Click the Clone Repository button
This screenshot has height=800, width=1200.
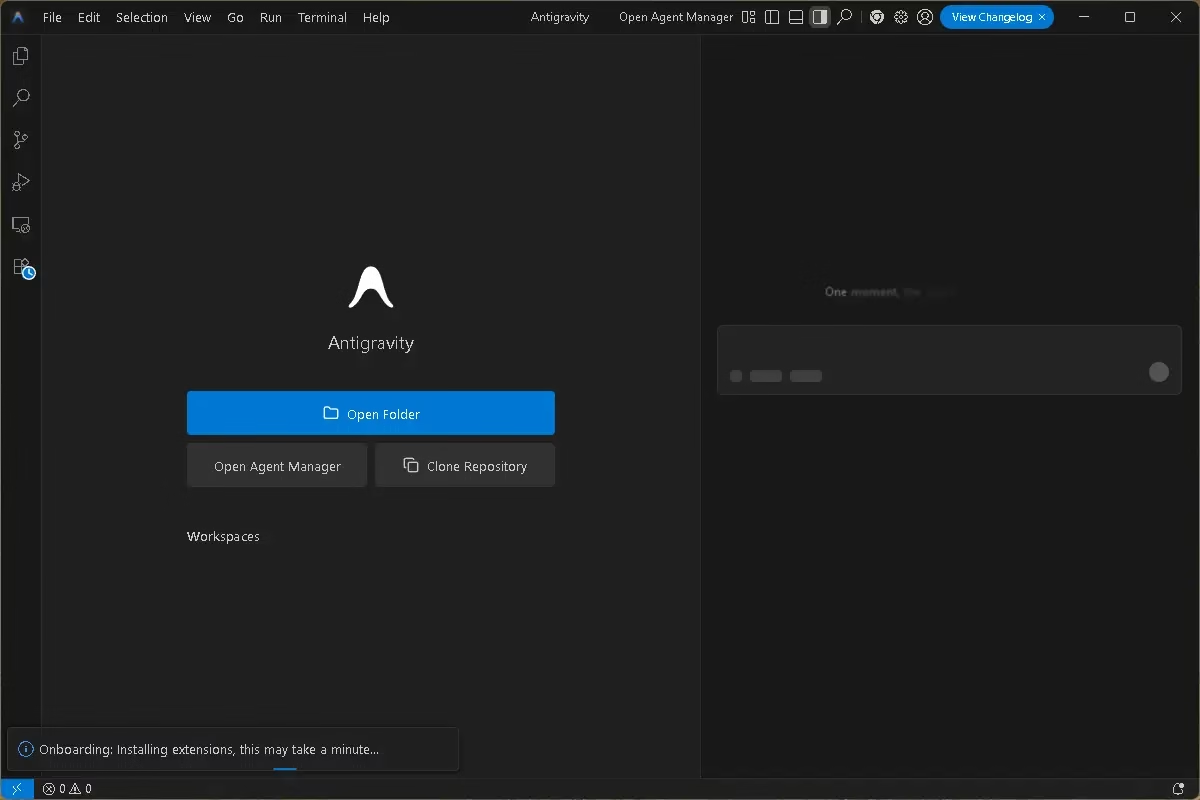click(x=464, y=466)
